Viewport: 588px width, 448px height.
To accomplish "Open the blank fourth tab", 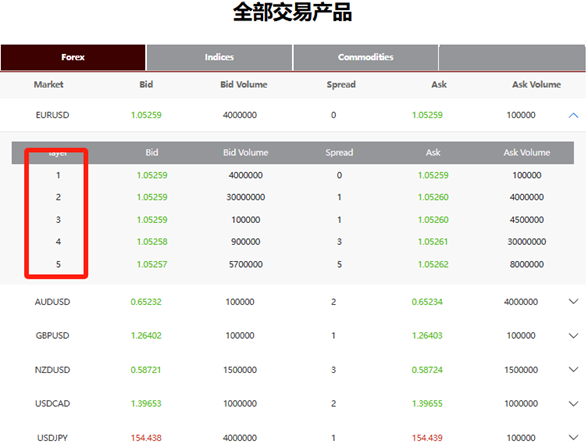I will coord(512,57).
